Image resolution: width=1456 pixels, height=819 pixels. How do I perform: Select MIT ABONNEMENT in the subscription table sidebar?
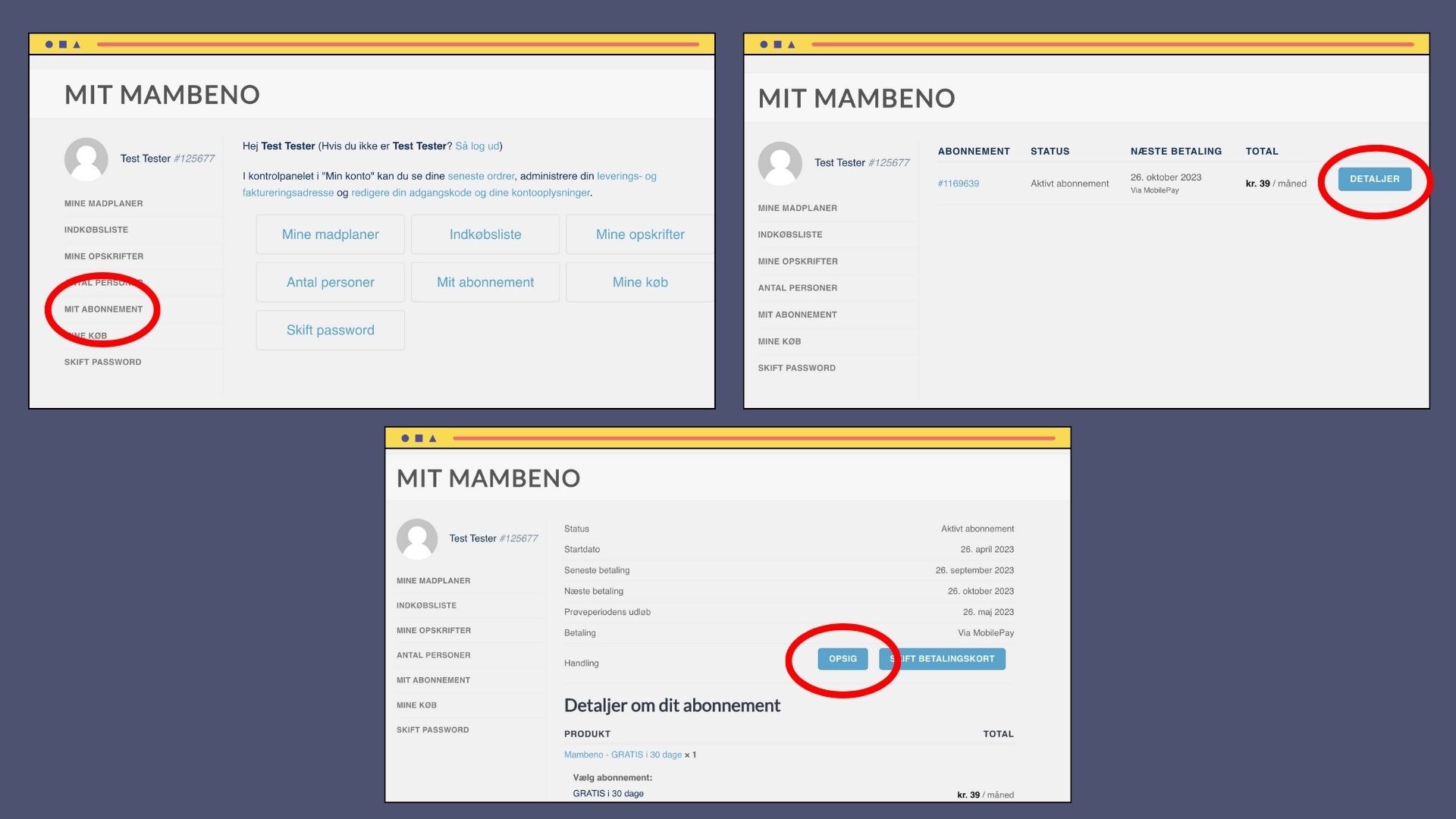[x=798, y=315]
